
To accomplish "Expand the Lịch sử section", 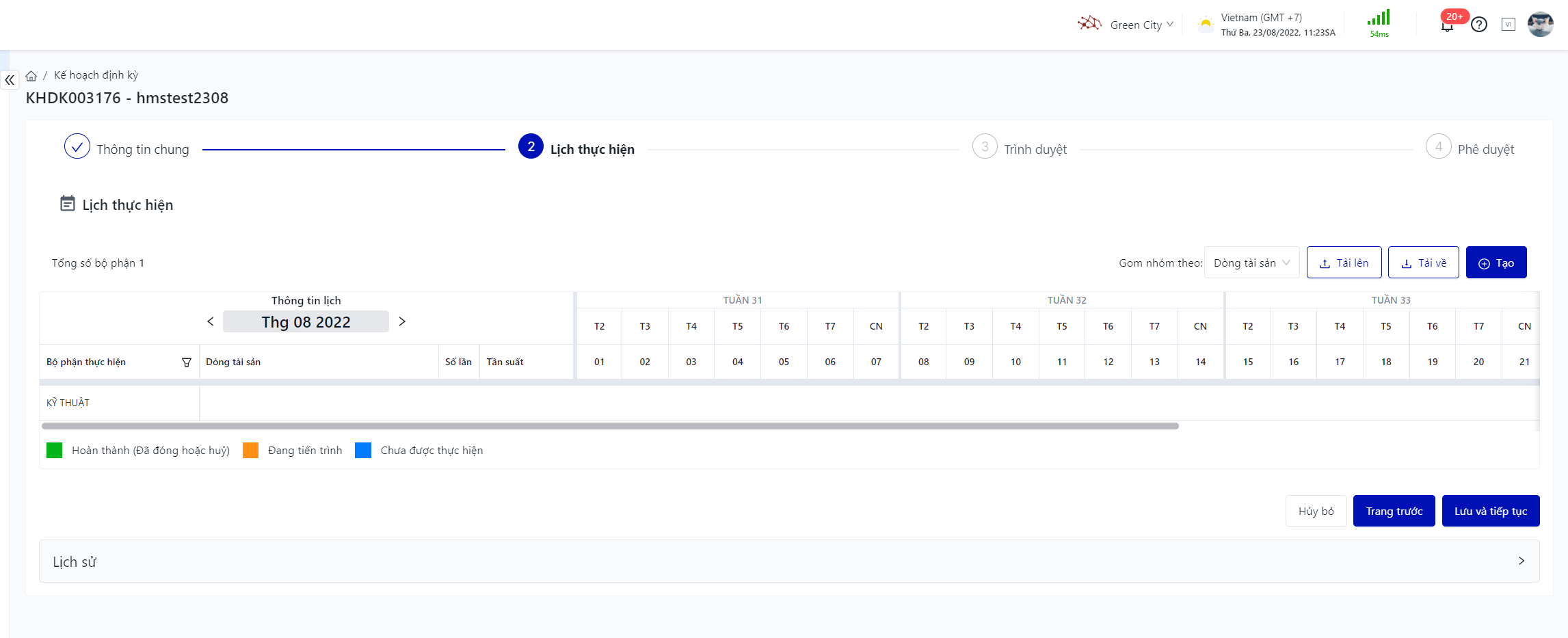I will (1521, 561).
